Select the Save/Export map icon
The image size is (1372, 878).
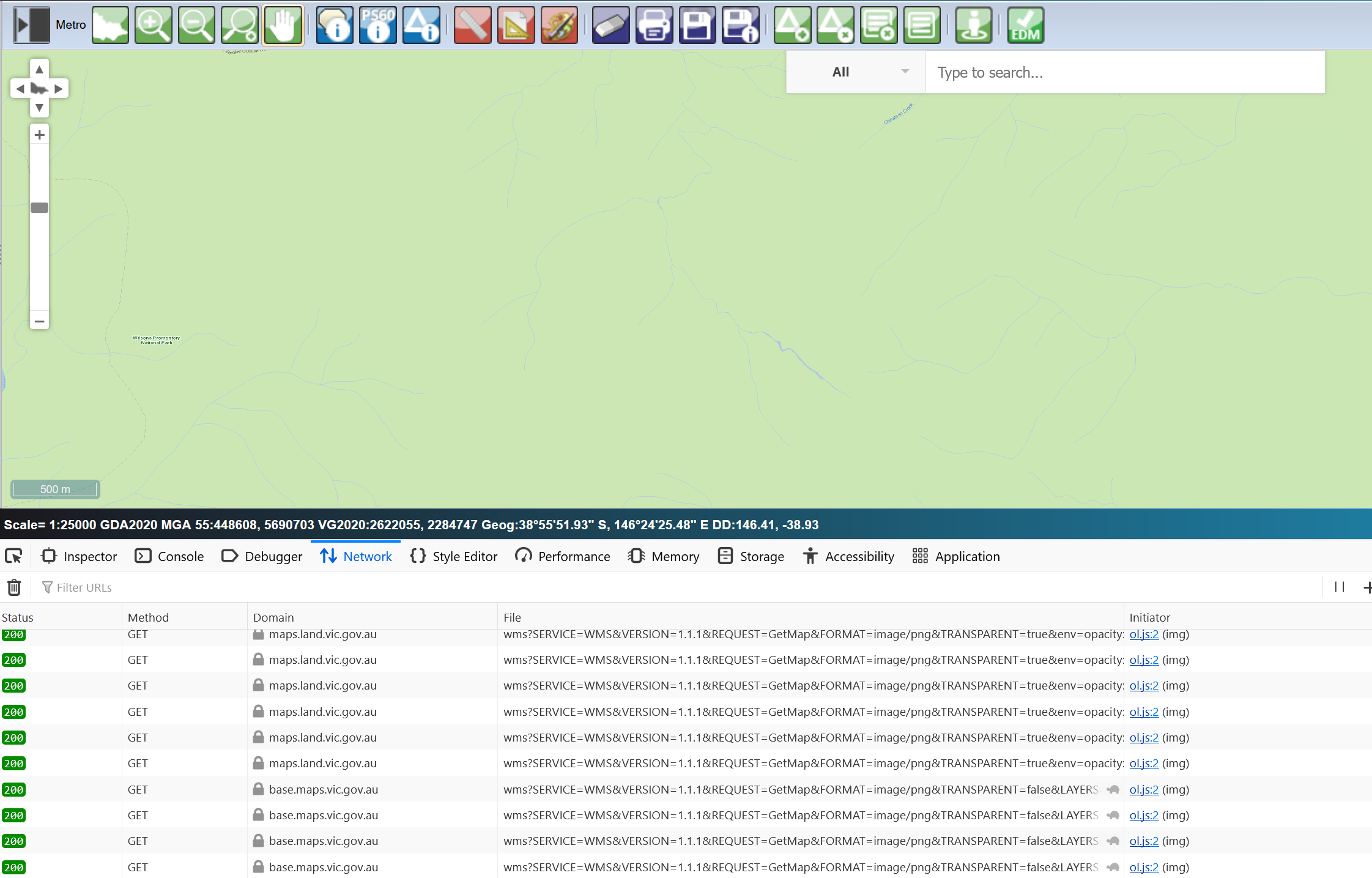click(x=698, y=27)
